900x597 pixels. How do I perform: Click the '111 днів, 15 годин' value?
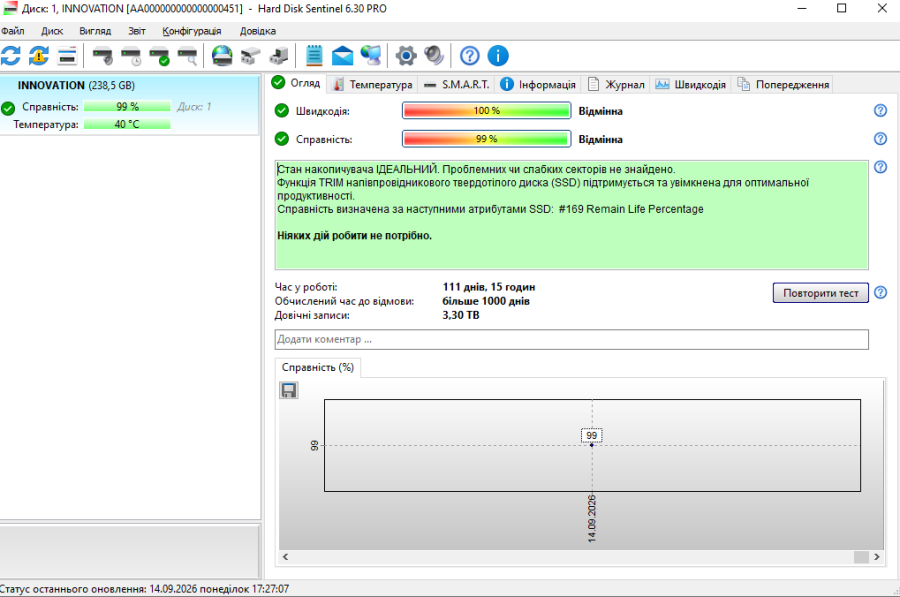tap(489, 287)
